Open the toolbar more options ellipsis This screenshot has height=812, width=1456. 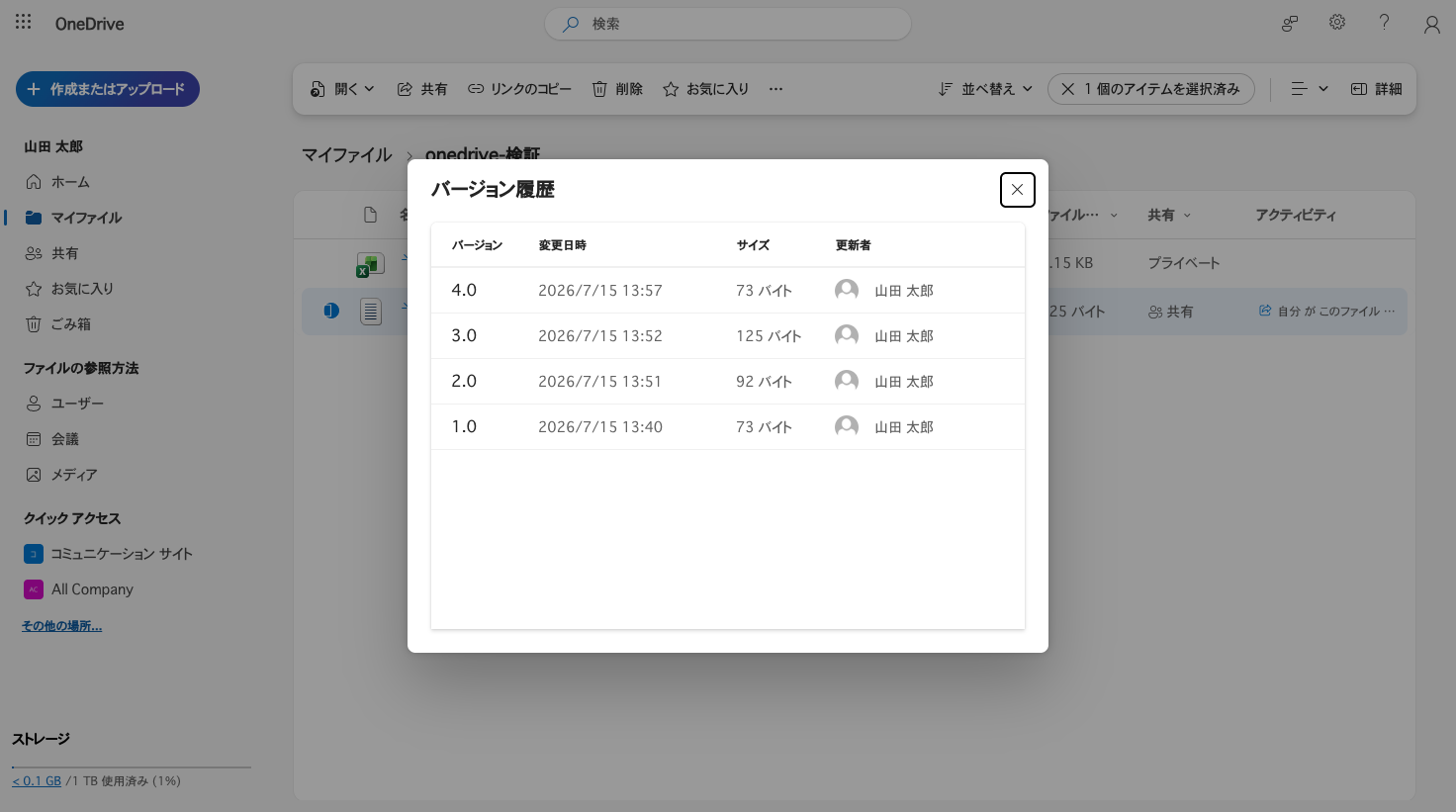[775, 89]
